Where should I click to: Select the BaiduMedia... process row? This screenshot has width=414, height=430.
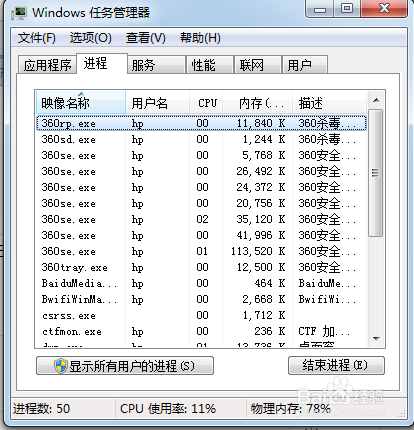201,283
